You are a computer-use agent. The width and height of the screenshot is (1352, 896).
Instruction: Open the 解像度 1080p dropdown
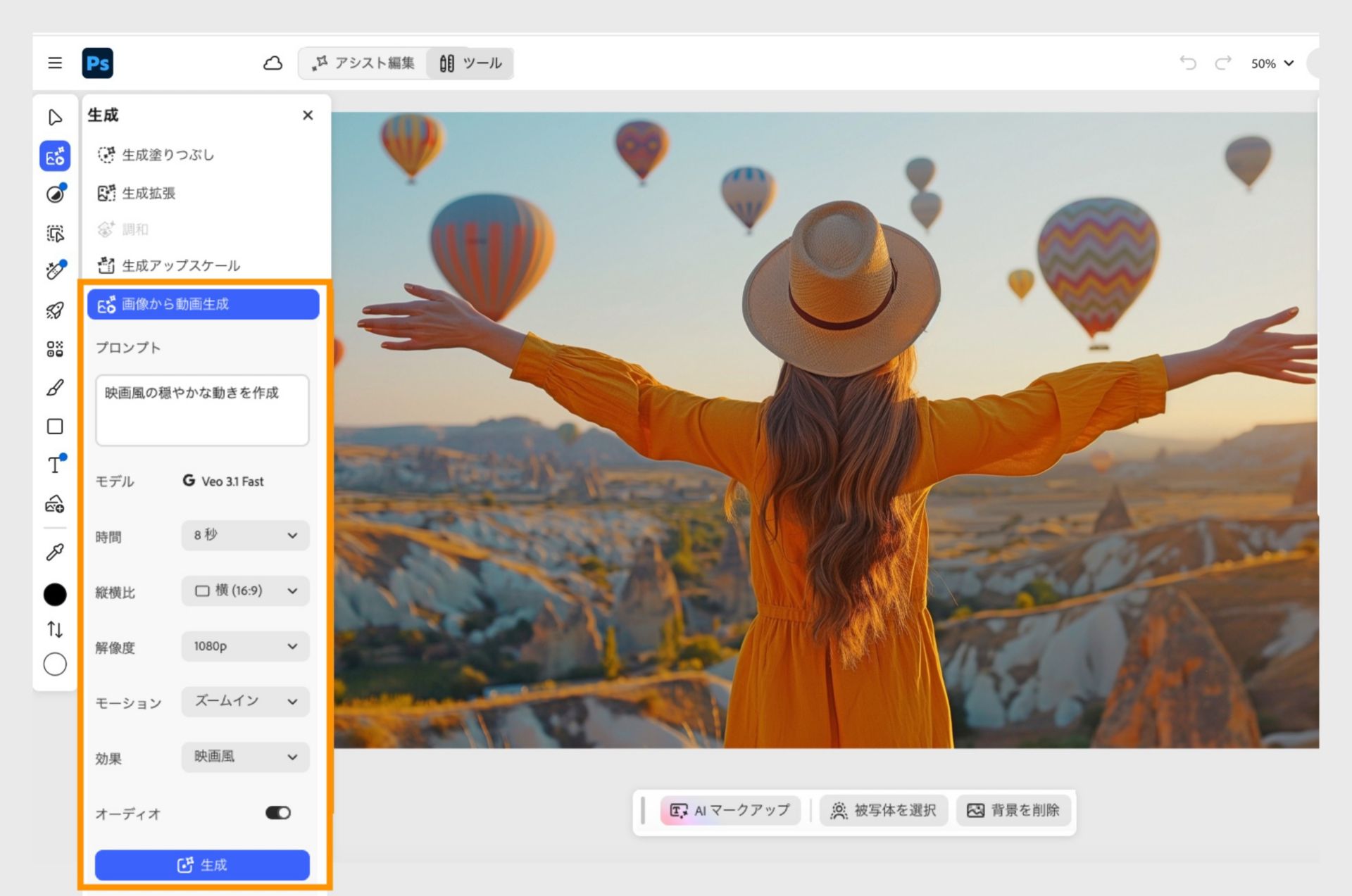pos(245,646)
